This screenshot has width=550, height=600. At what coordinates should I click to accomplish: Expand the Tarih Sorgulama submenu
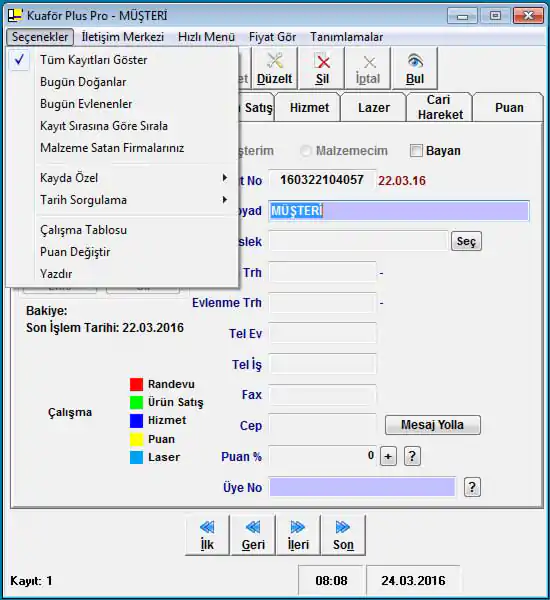(x=122, y=200)
